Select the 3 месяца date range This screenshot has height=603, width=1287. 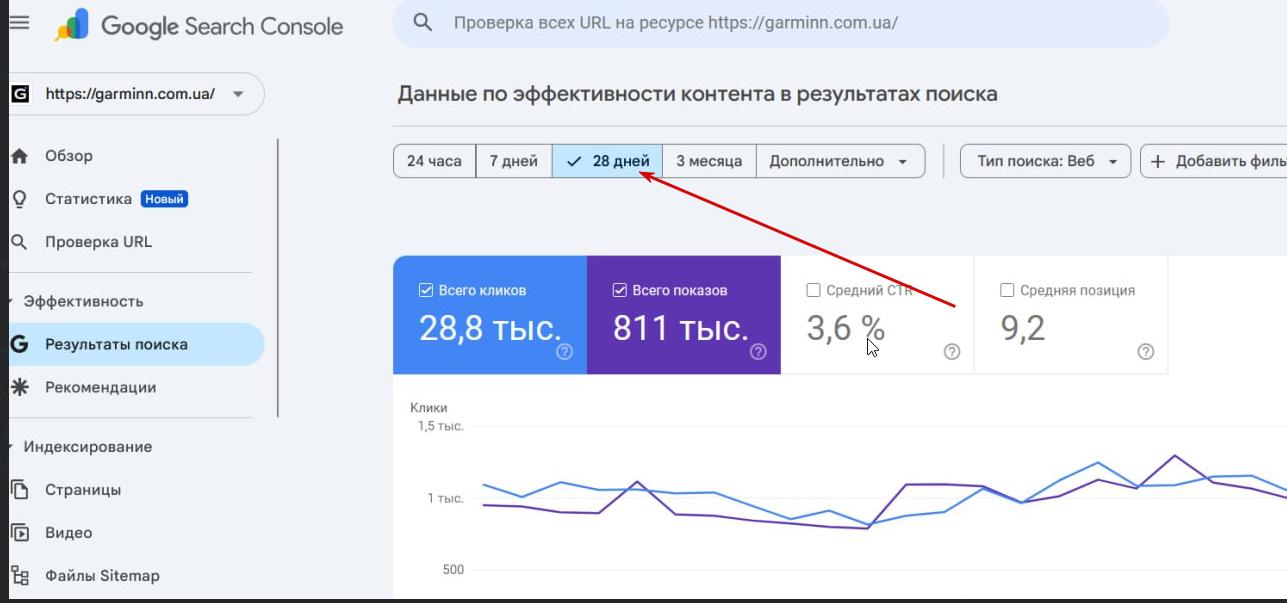[709, 161]
